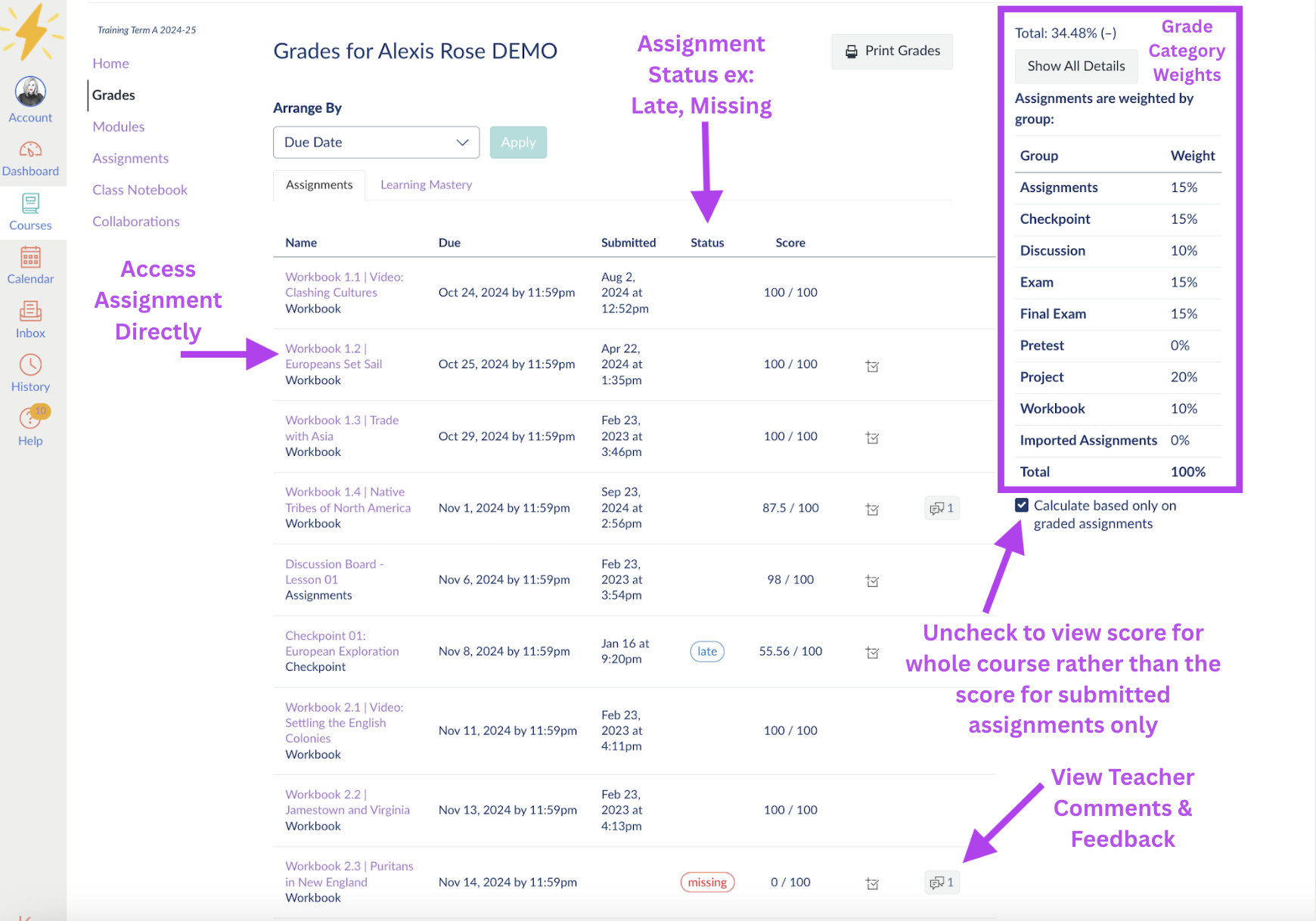Open Workbook 1.1 Video Clashing Cultures link

[344, 285]
